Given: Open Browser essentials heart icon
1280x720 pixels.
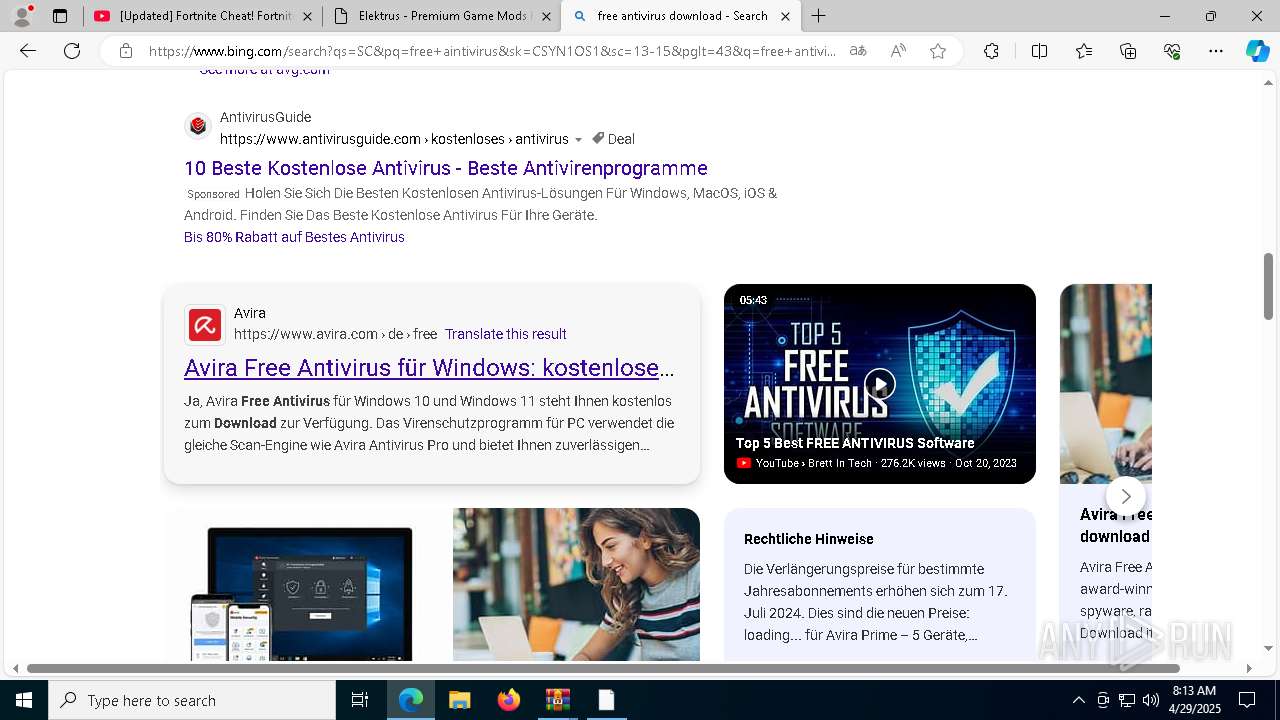Looking at the screenshot, I should click(1172, 51).
